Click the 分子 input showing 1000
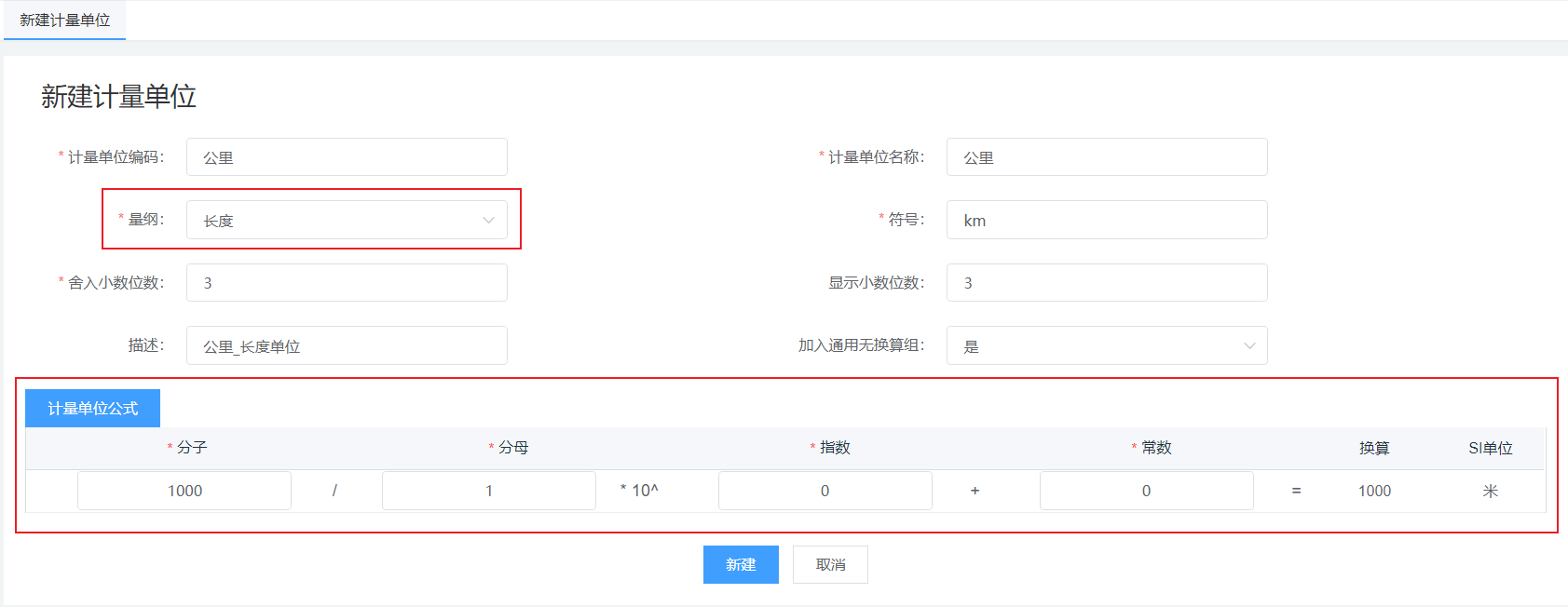 [x=184, y=491]
